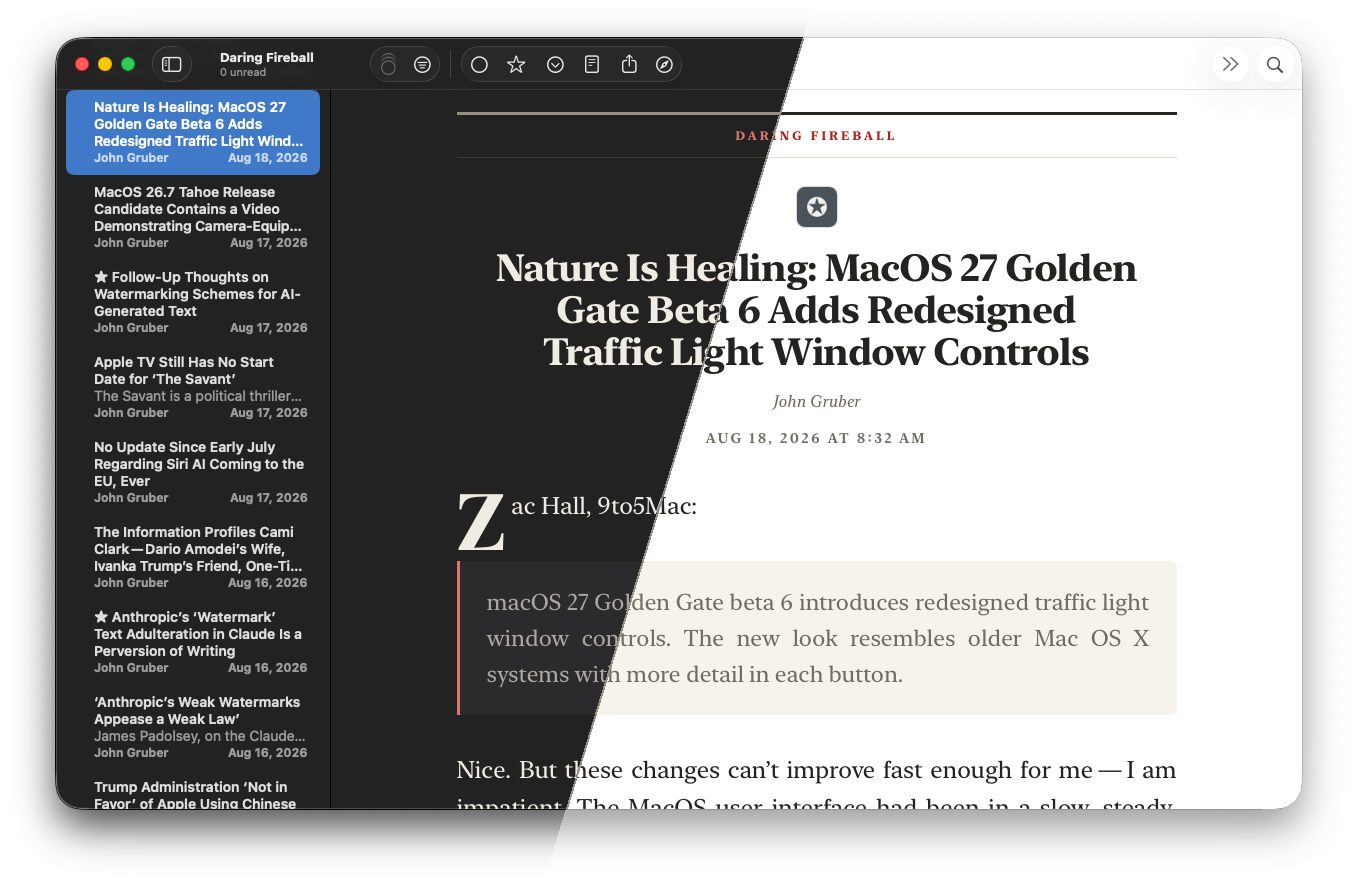
Task: Click the macOS 27 Golden Gate blockquote
Action: pyautogui.click(x=817, y=638)
